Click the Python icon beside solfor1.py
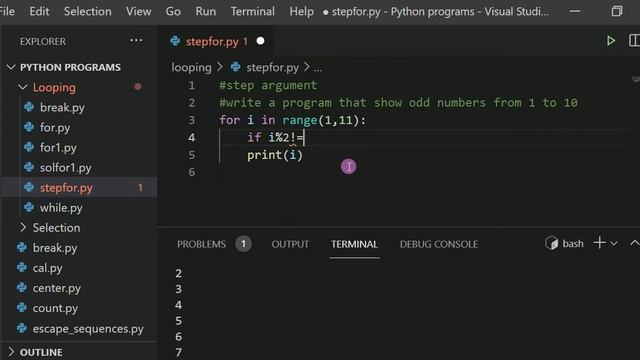Screen dimensions: 640x360 29,167
